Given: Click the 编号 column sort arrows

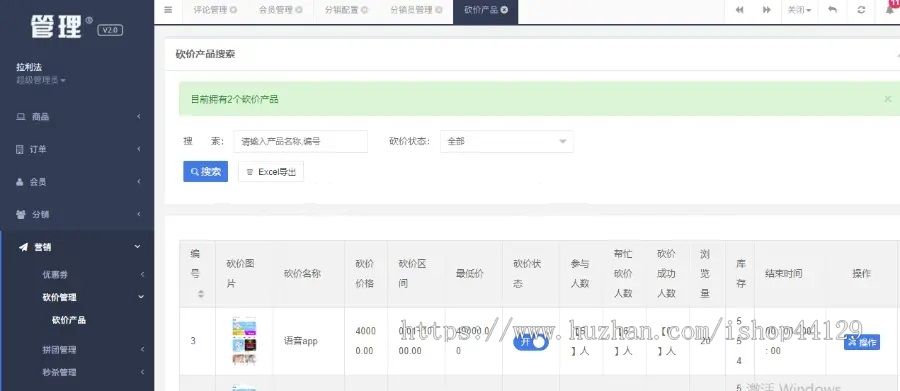Looking at the screenshot, I should (200, 294).
